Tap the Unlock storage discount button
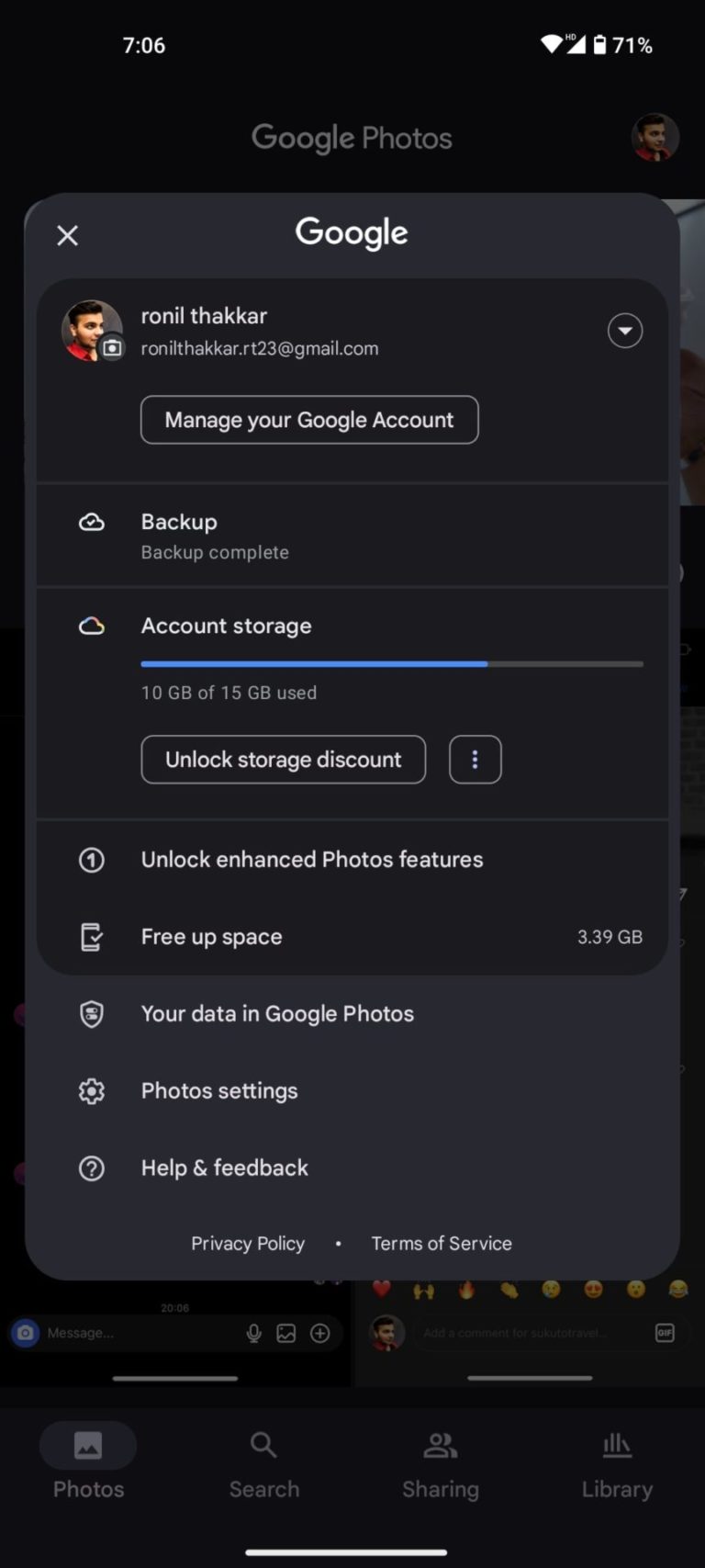Viewport: 705px width, 1568px height. click(x=283, y=760)
